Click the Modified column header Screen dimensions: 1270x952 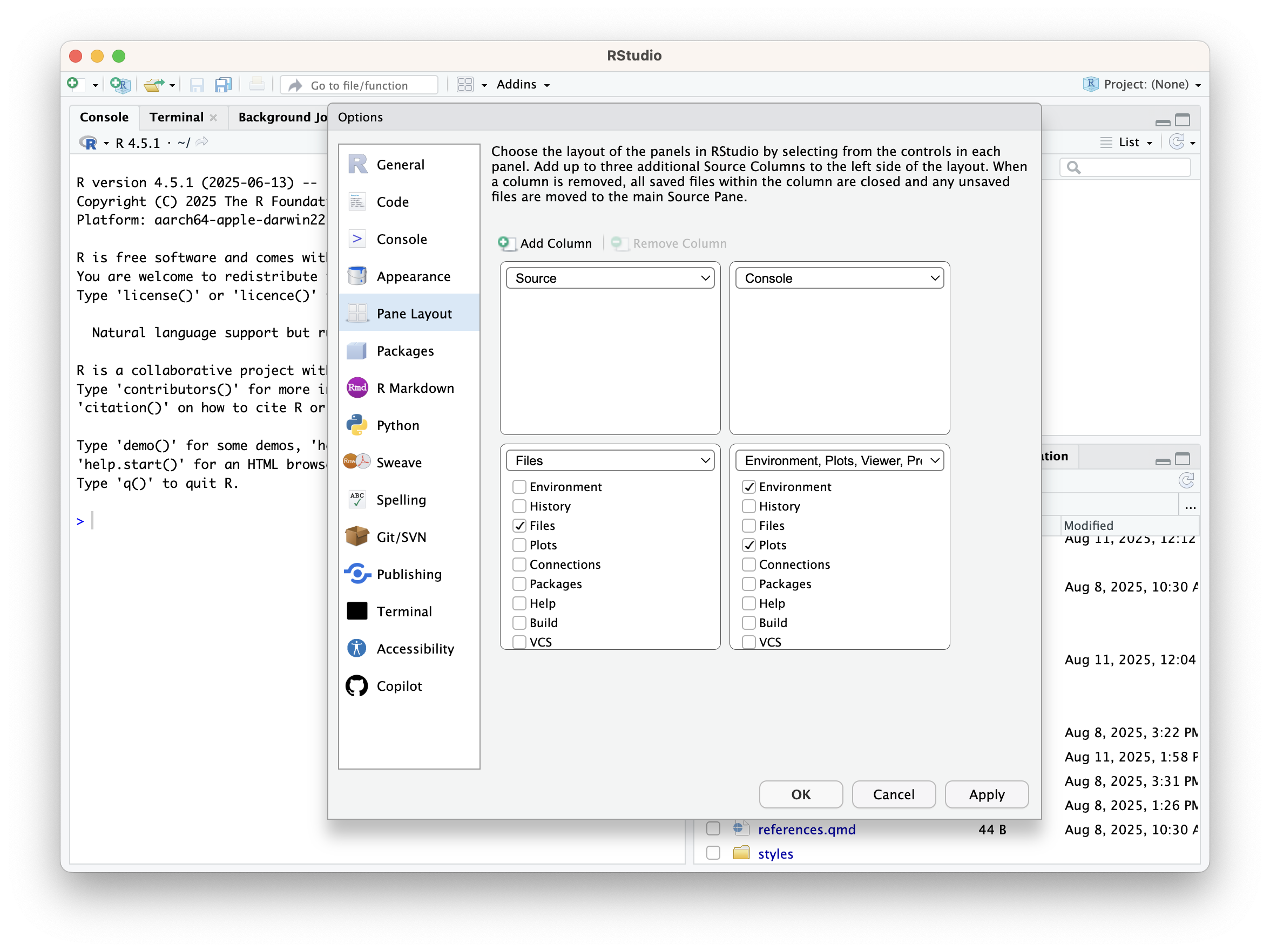(1129, 526)
